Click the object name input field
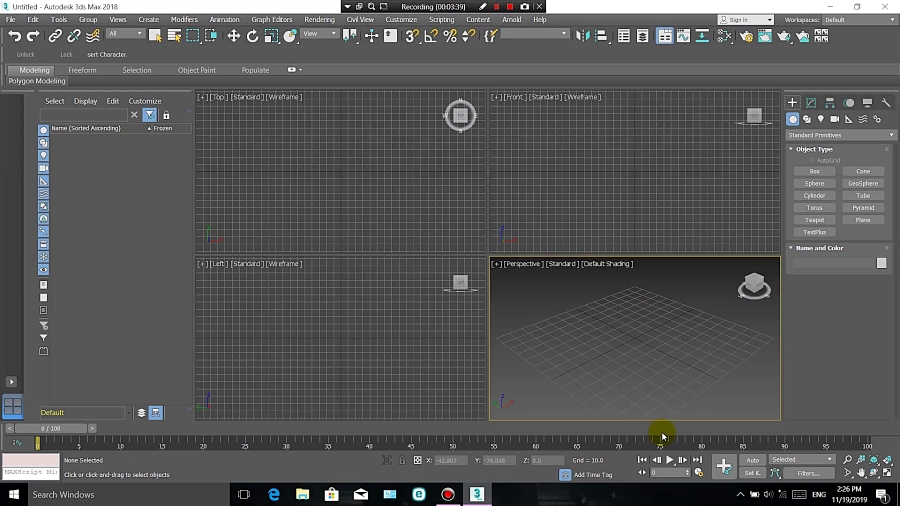Screen dimensions: 900x506 point(833,263)
